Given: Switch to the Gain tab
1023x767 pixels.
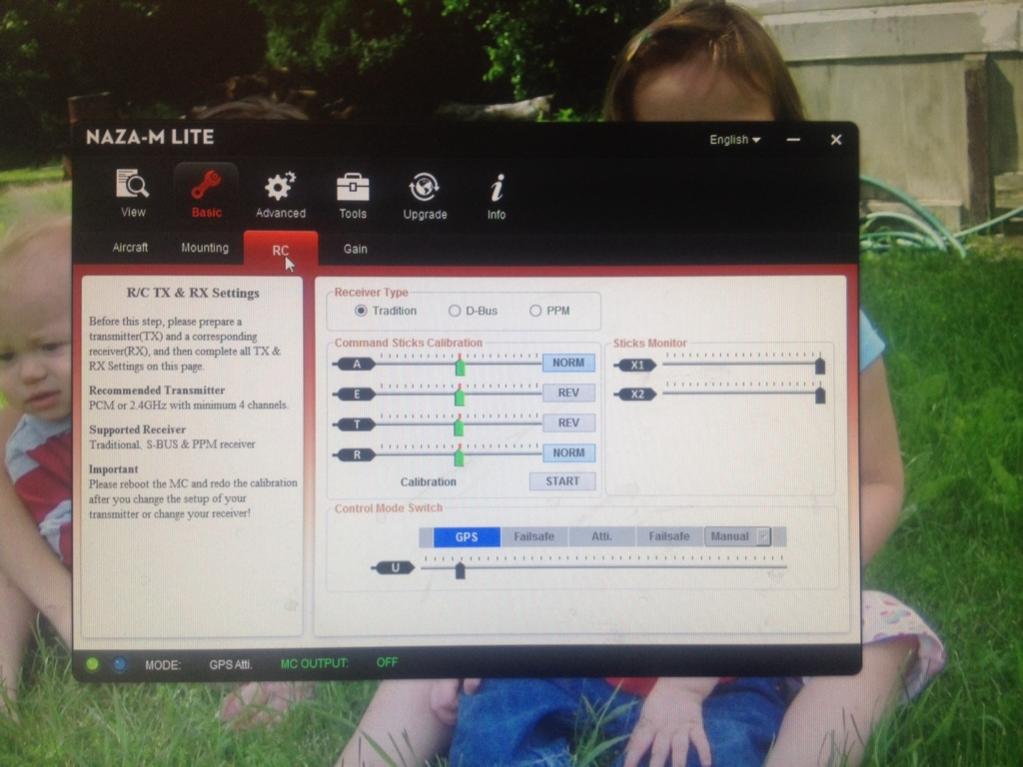Looking at the screenshot, I should pyautogui.click(x=355, y=249).
